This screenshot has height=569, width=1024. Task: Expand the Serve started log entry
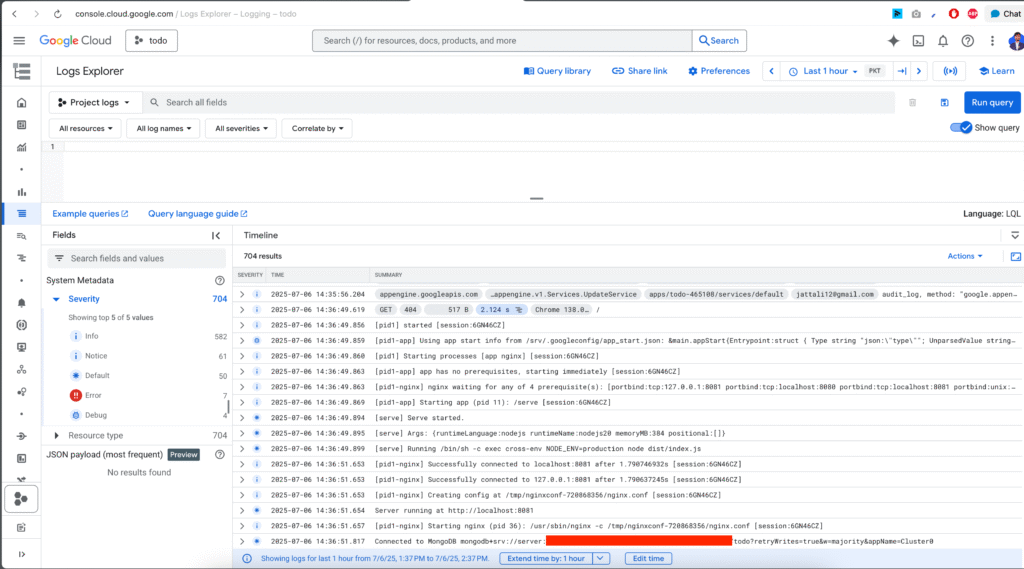click(242, 418)
